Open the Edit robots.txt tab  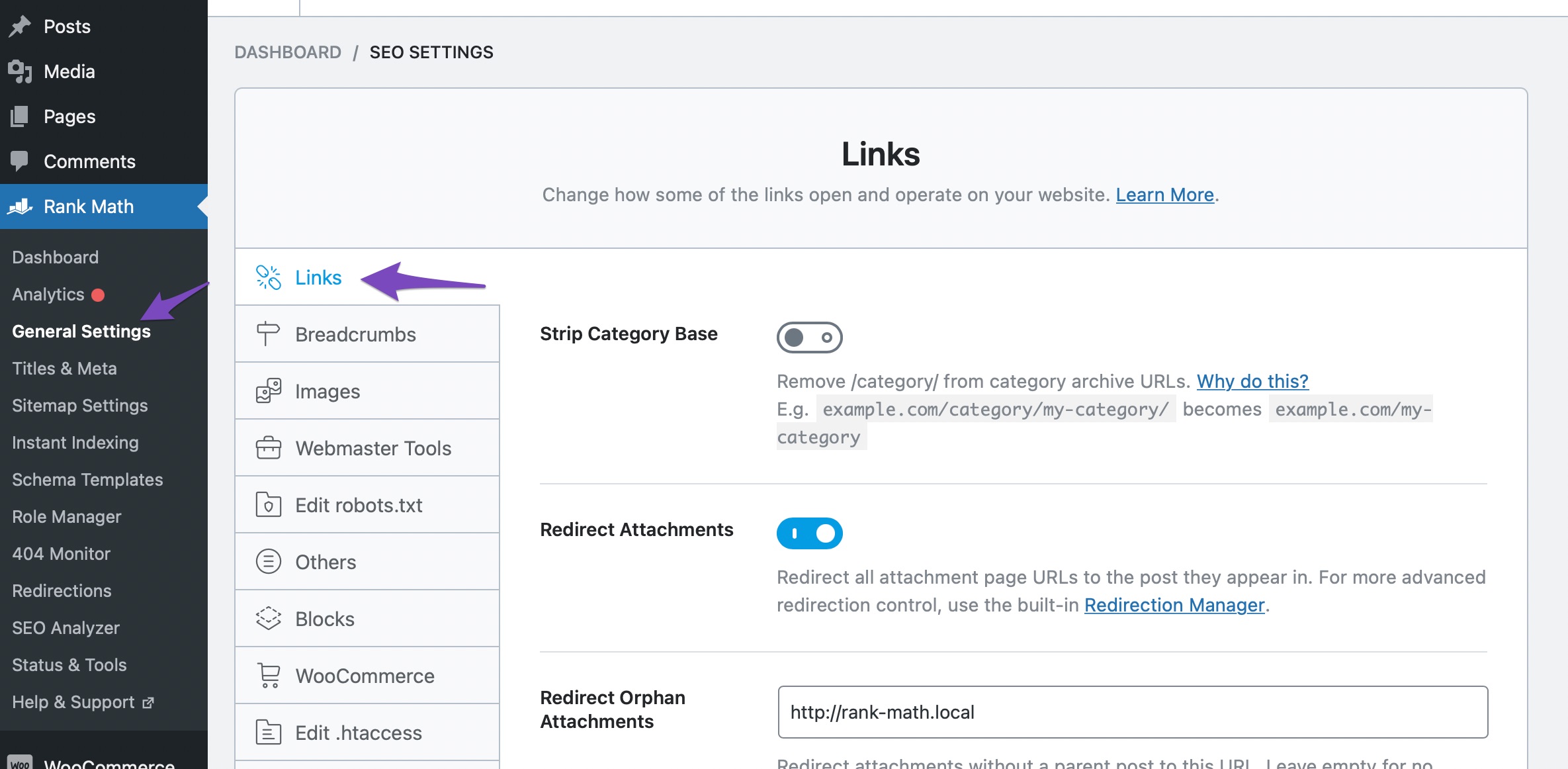click(367, 505)
